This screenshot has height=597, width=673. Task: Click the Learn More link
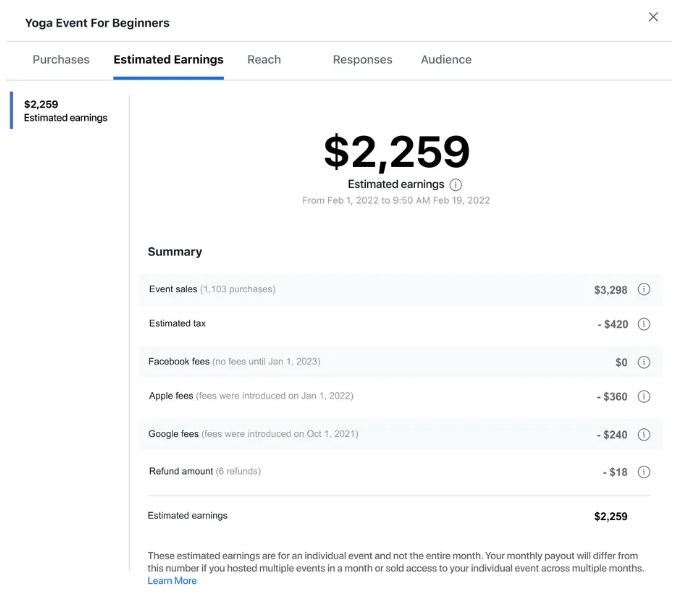pyautogui.click(x=172, y=581)
